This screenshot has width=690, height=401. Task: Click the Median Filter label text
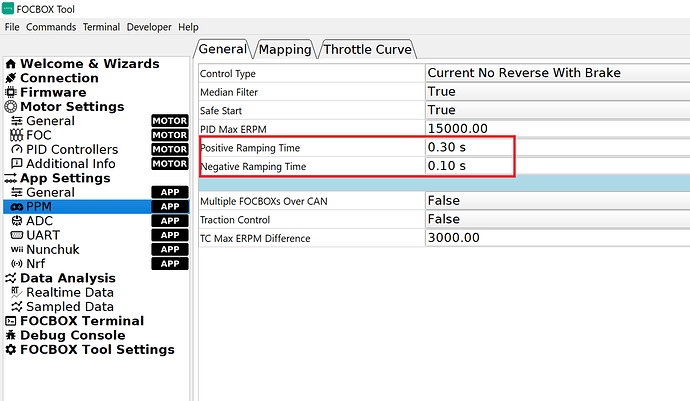pos(229,92)
